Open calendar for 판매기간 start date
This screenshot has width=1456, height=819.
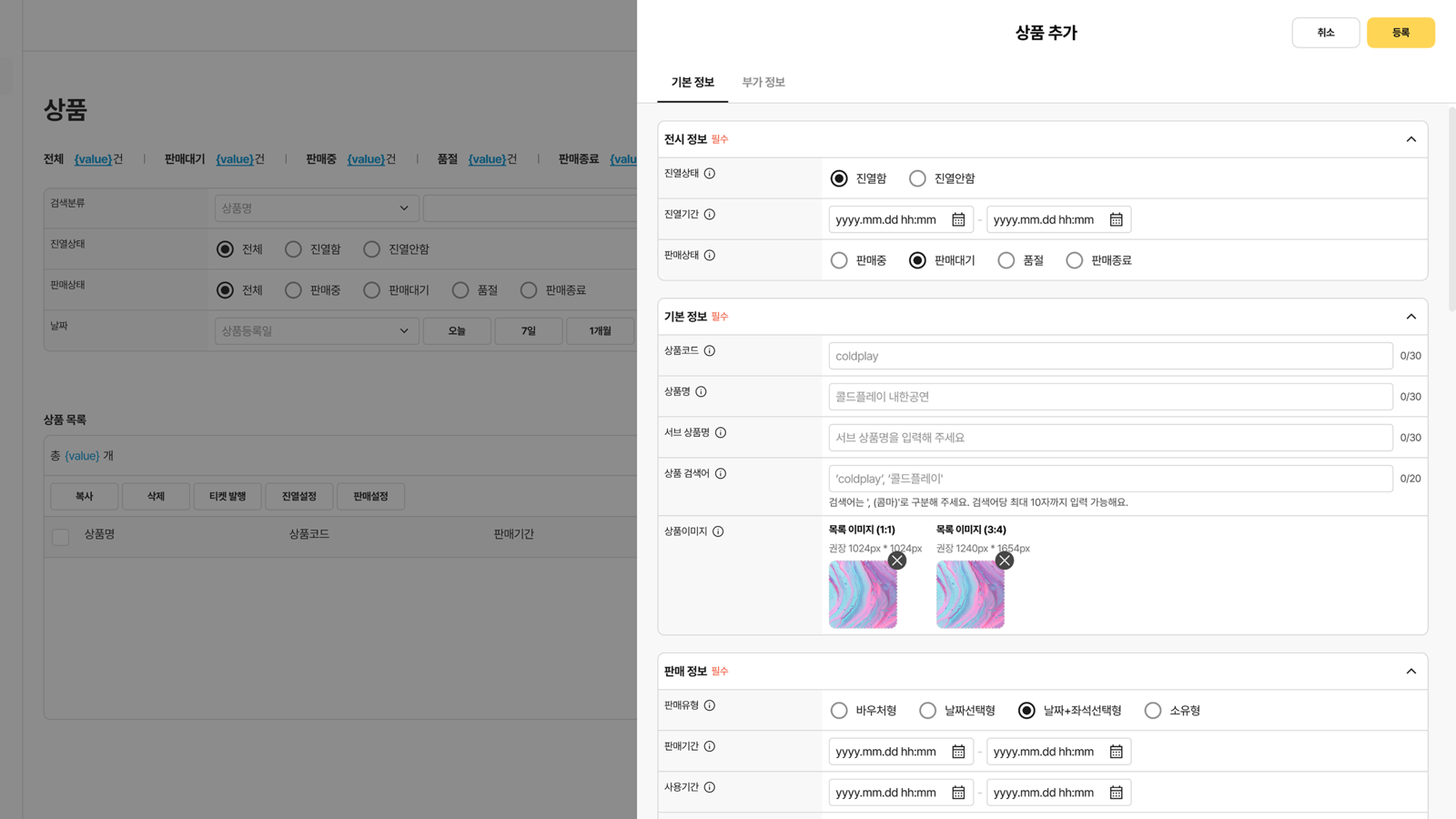[x=958, y=752]
